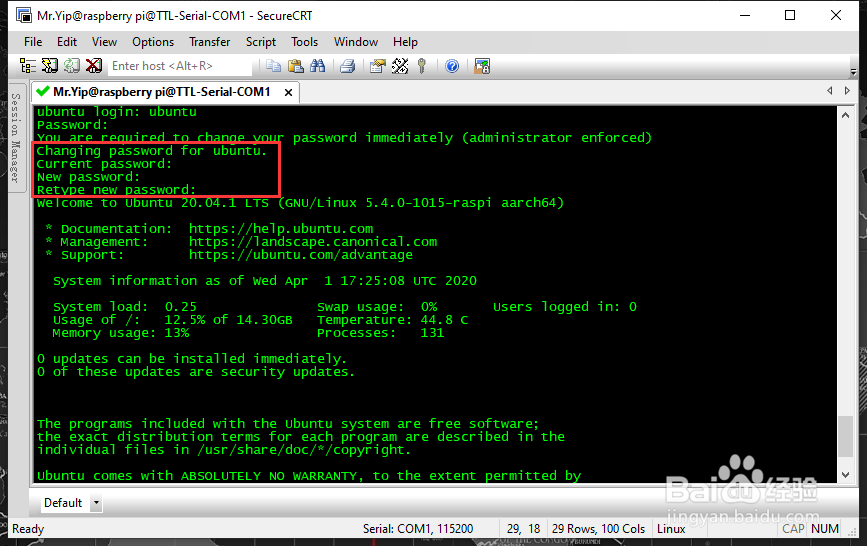Click the SecureCRT title bar app icon
Viewport: 867px width, 546px height.
pyautogui.click(x=24, y=15)
